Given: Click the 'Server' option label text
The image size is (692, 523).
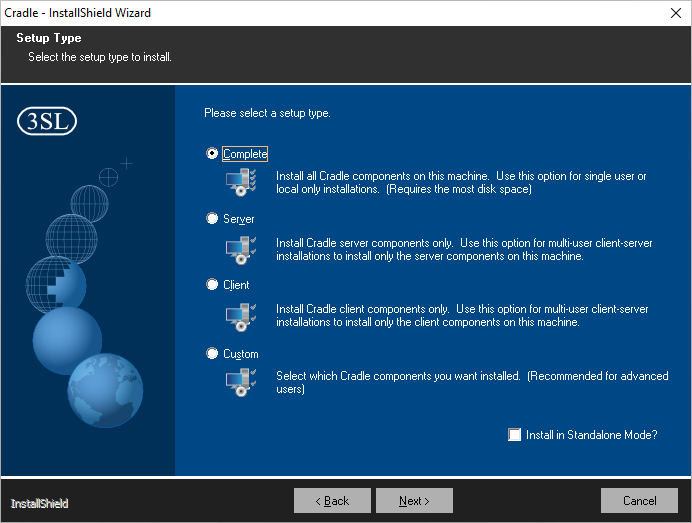Looking at the screenshot, I should pyautogui.click(x=239, y=219).
